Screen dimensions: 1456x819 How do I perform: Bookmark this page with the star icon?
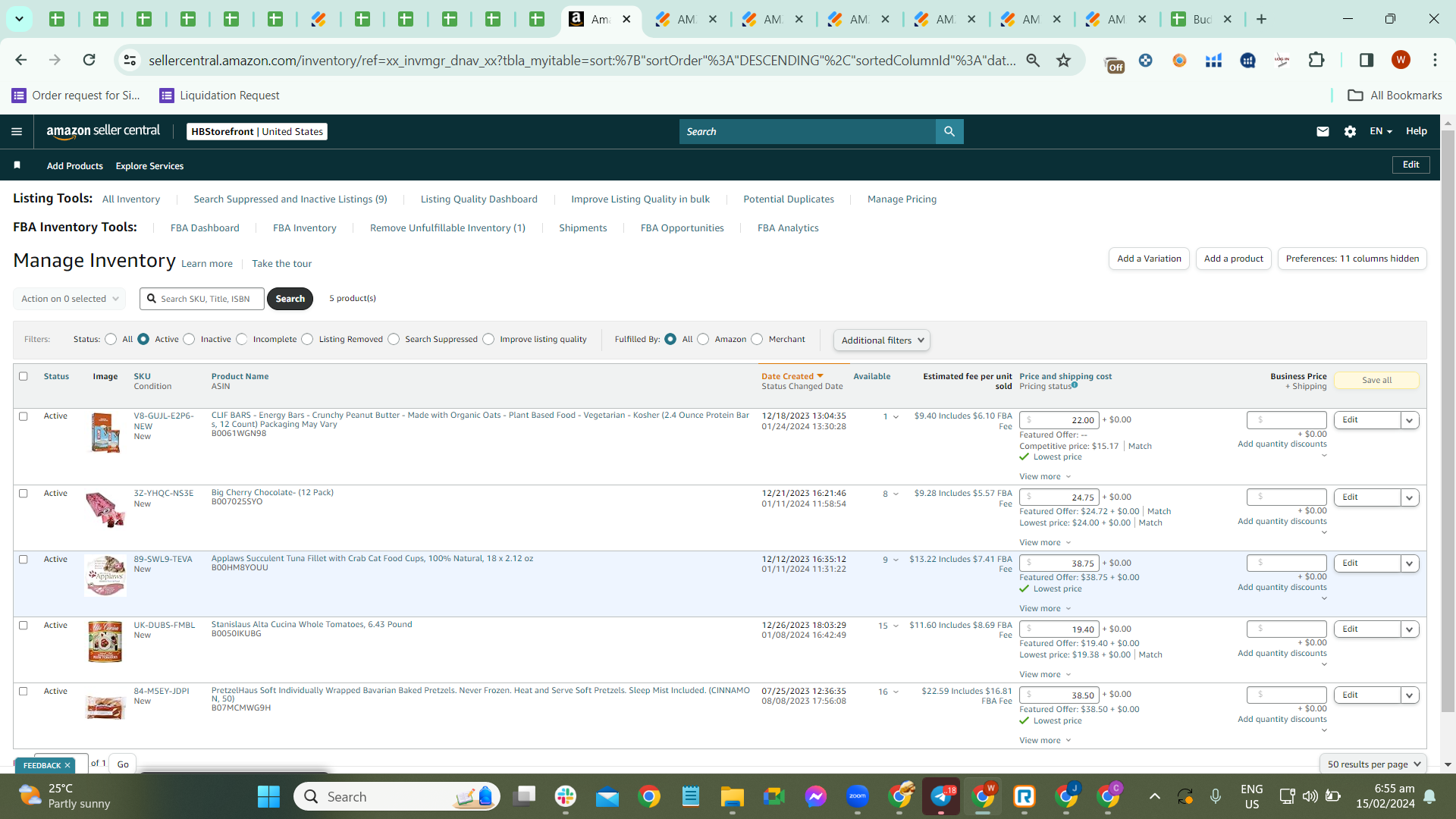click(x=1063, y=60)
